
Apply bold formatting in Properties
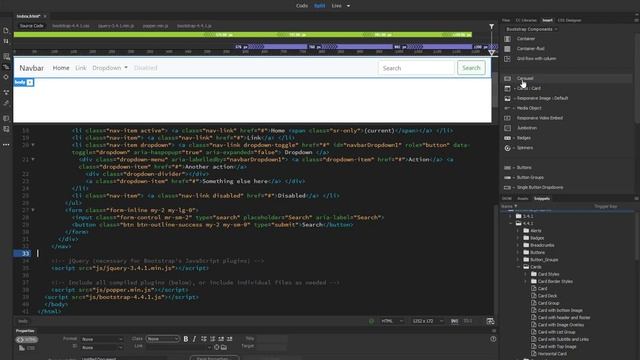click(x=186, y=339)
